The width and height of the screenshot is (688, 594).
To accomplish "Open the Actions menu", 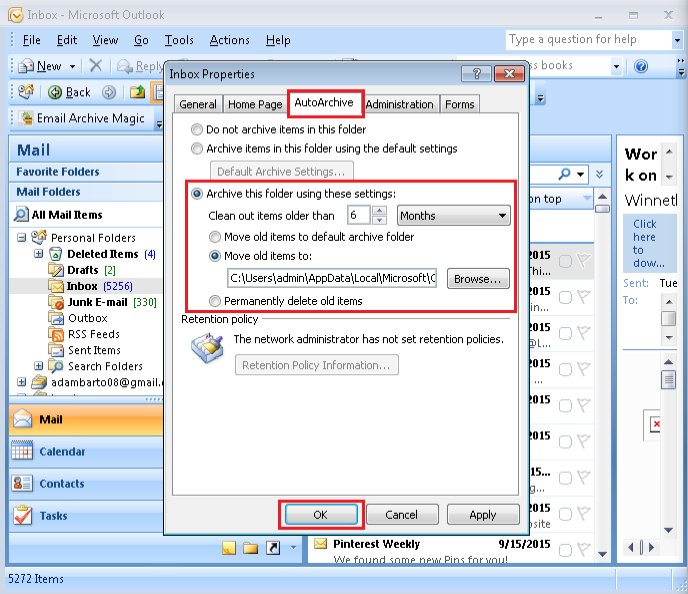I will [x=229, y=40].
